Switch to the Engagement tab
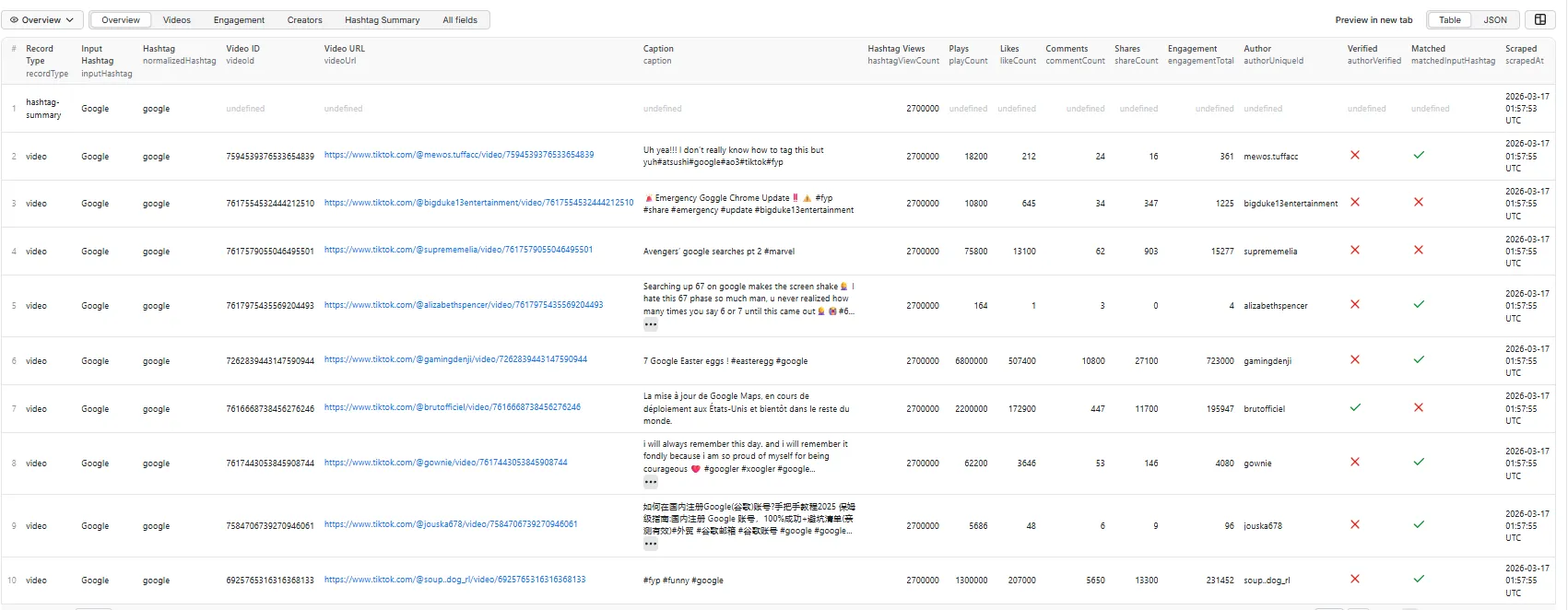1568x610 pixels. (x=239, y=19)
